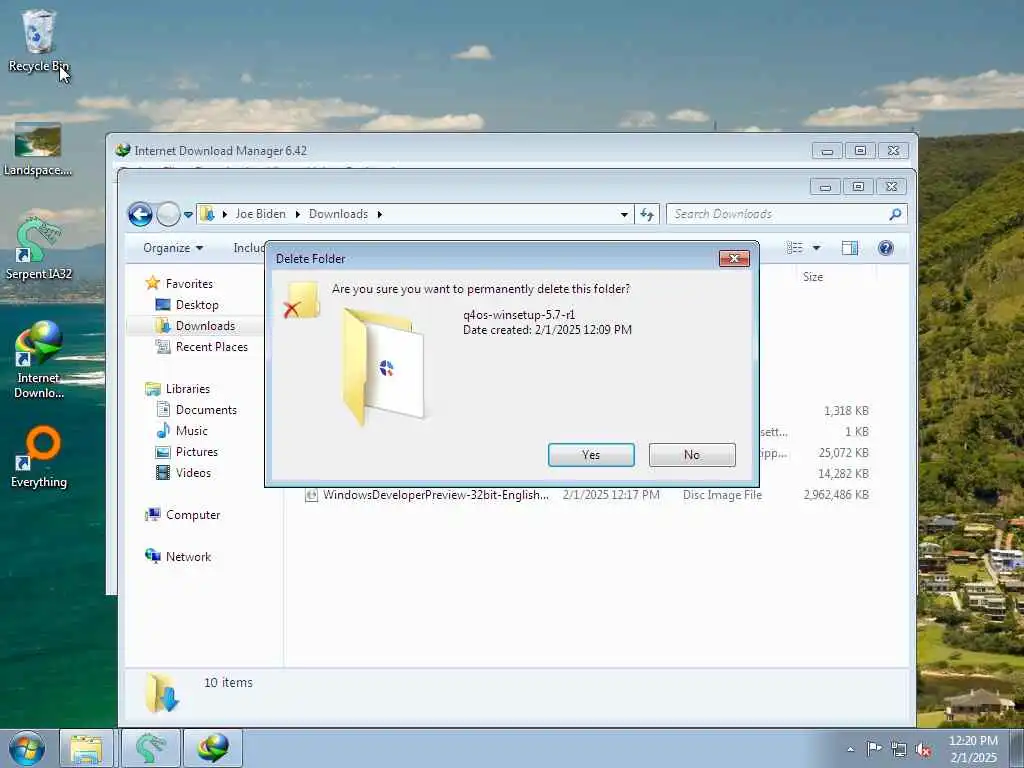Screen dimensions: 1024x768
Task: Maximize the Downloads Explorer window
Action: [x=858, y=187]
